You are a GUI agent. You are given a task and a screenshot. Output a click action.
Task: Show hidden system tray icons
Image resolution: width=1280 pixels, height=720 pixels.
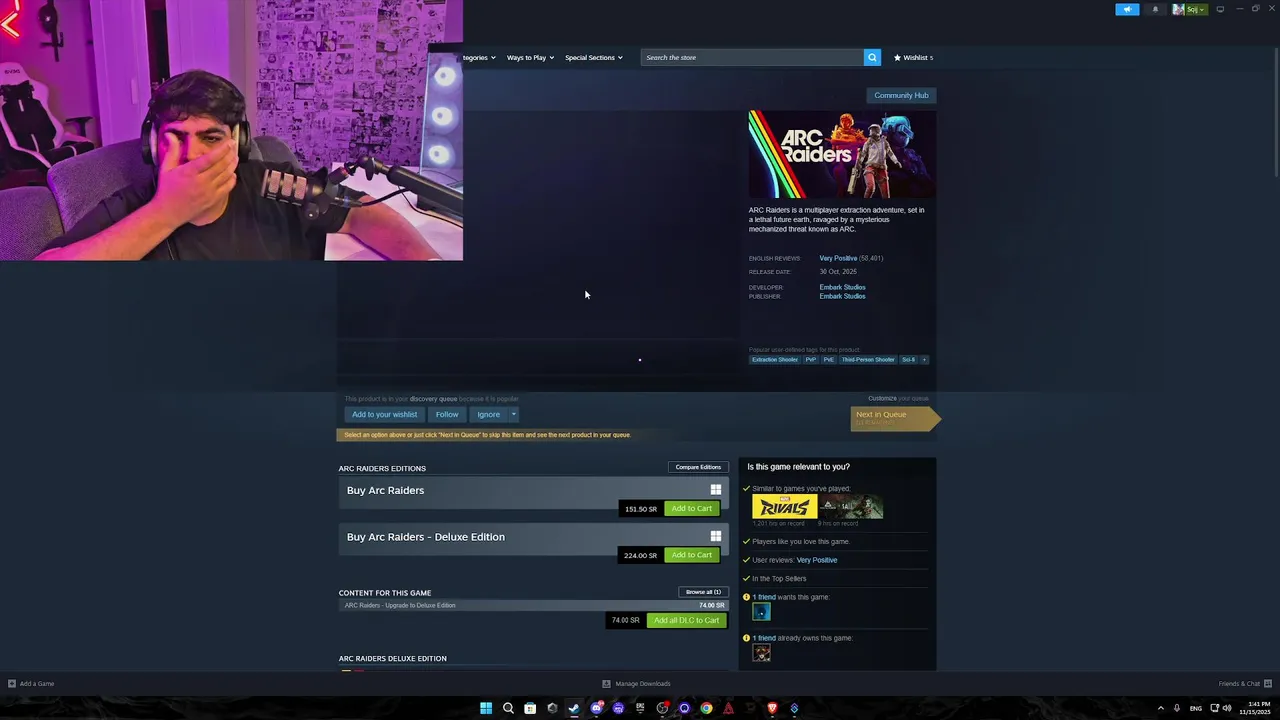tap(1160, 708)
